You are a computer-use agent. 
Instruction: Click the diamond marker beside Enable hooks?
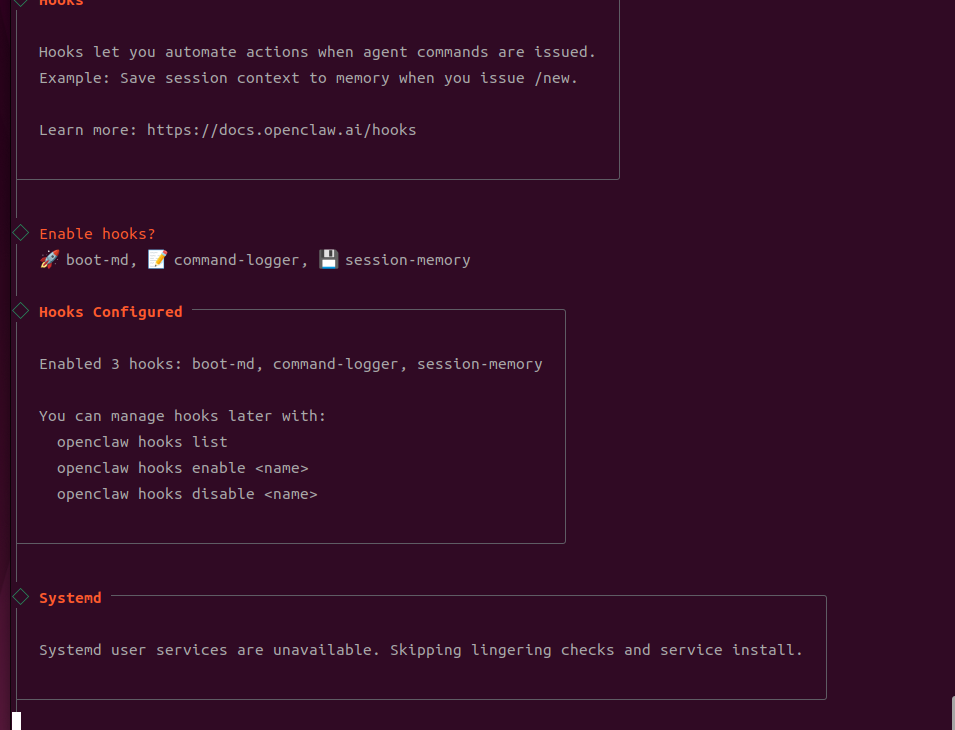tap(20, 233)
